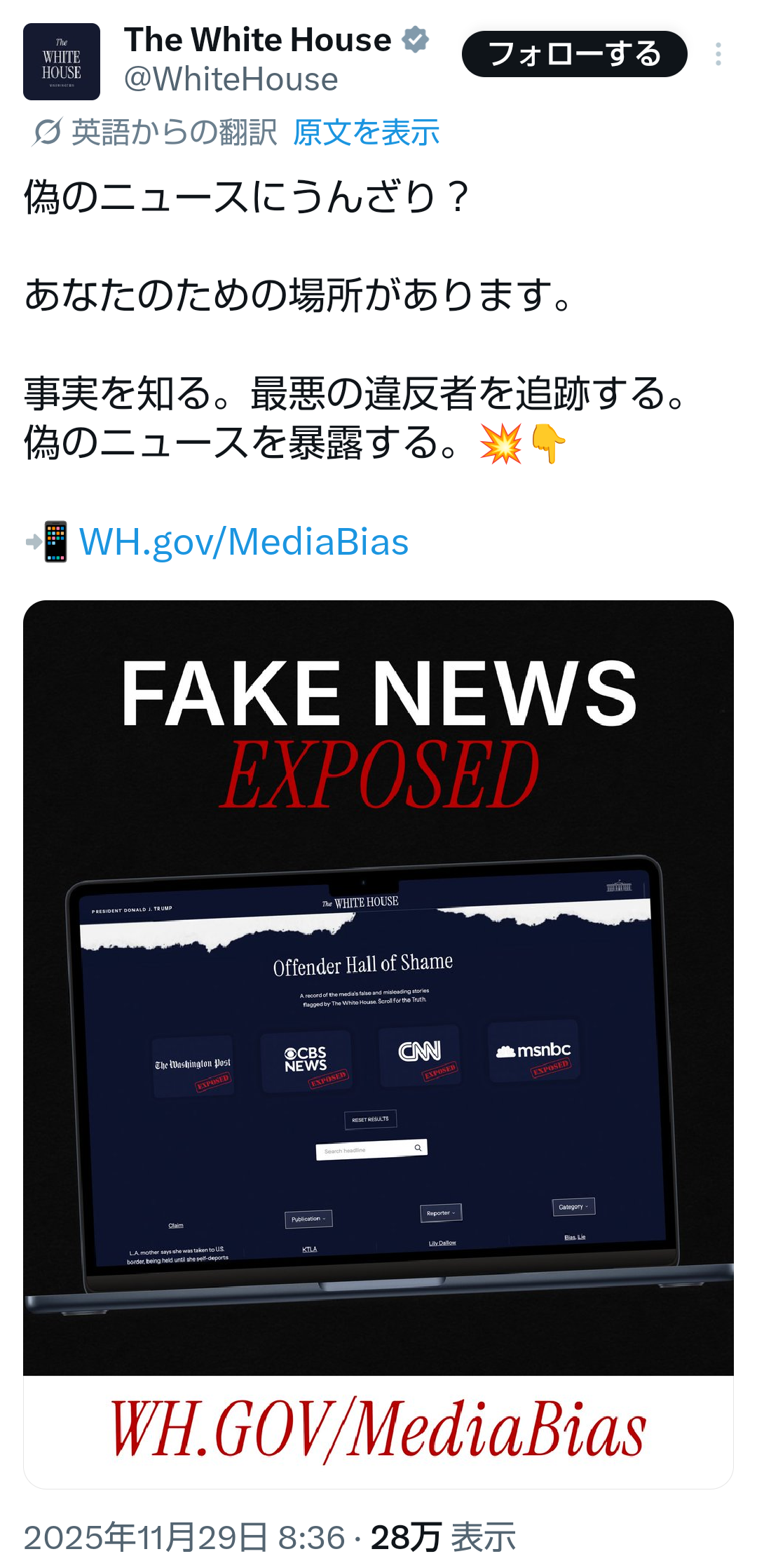Open the three-dot more options menu
This screenshot has height=1568, width=757.
(x=718, y=54)
